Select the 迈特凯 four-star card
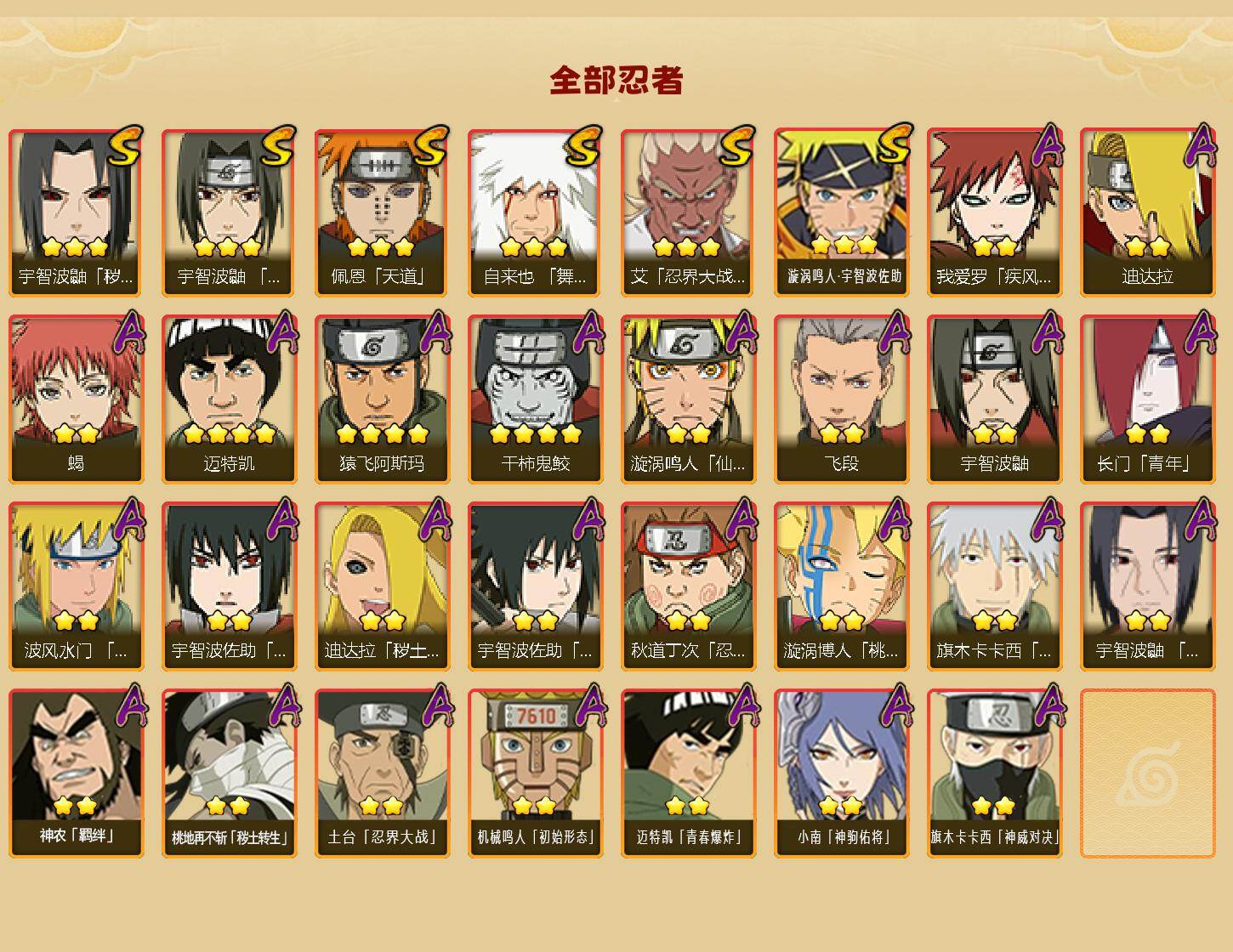This screenshot has height=952, width=1233. click(x=229, y=399)
